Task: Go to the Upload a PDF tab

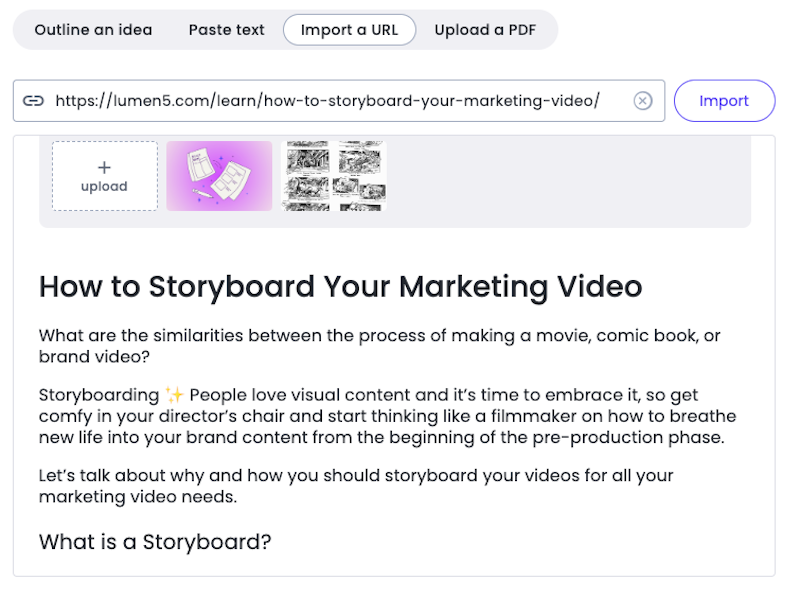Action: [x=485, y=30]
